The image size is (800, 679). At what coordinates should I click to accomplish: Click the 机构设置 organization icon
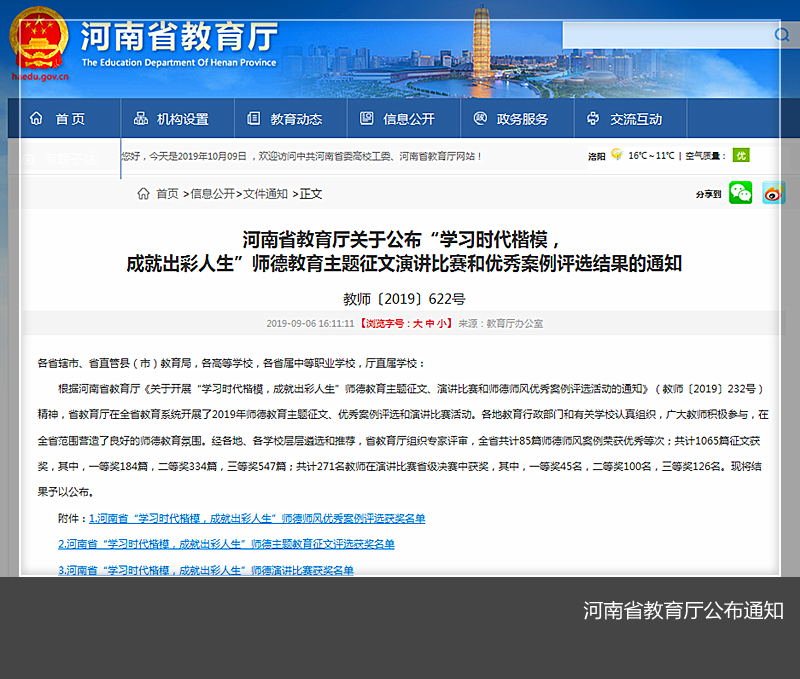(x=140, y=119)
